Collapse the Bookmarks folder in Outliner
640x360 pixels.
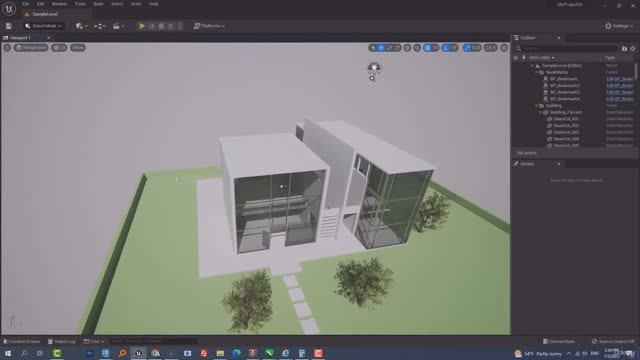coord(536,72)
